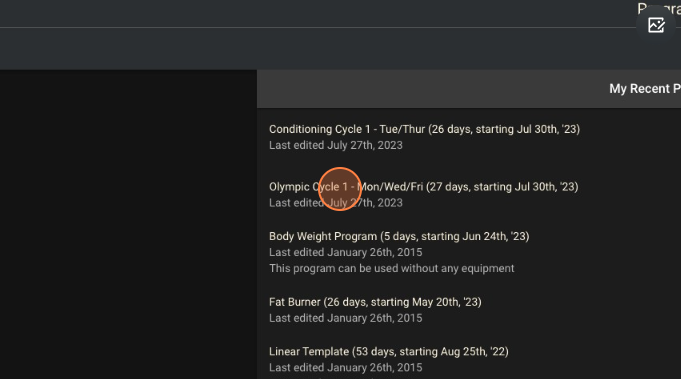The image size is (681, 379).
Task: Click Fat Burner's 'Last edited January 26th, 2015' line
Action: tap(345, 318)
